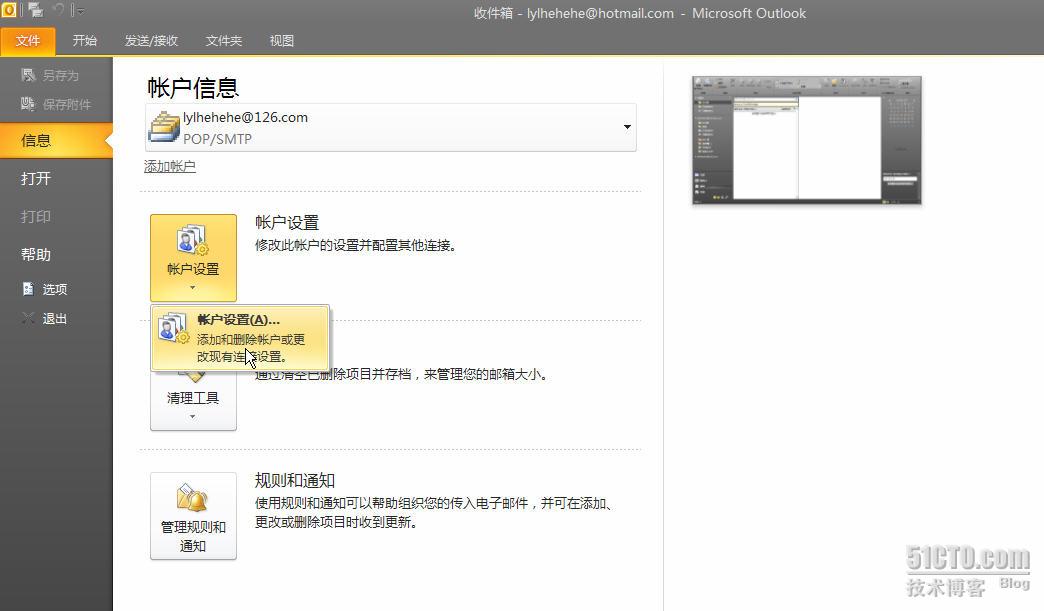The width and height of the screenshot is (1044, 611).
Task: Click the 添加帐户 link
Action: tap(170, 166)
